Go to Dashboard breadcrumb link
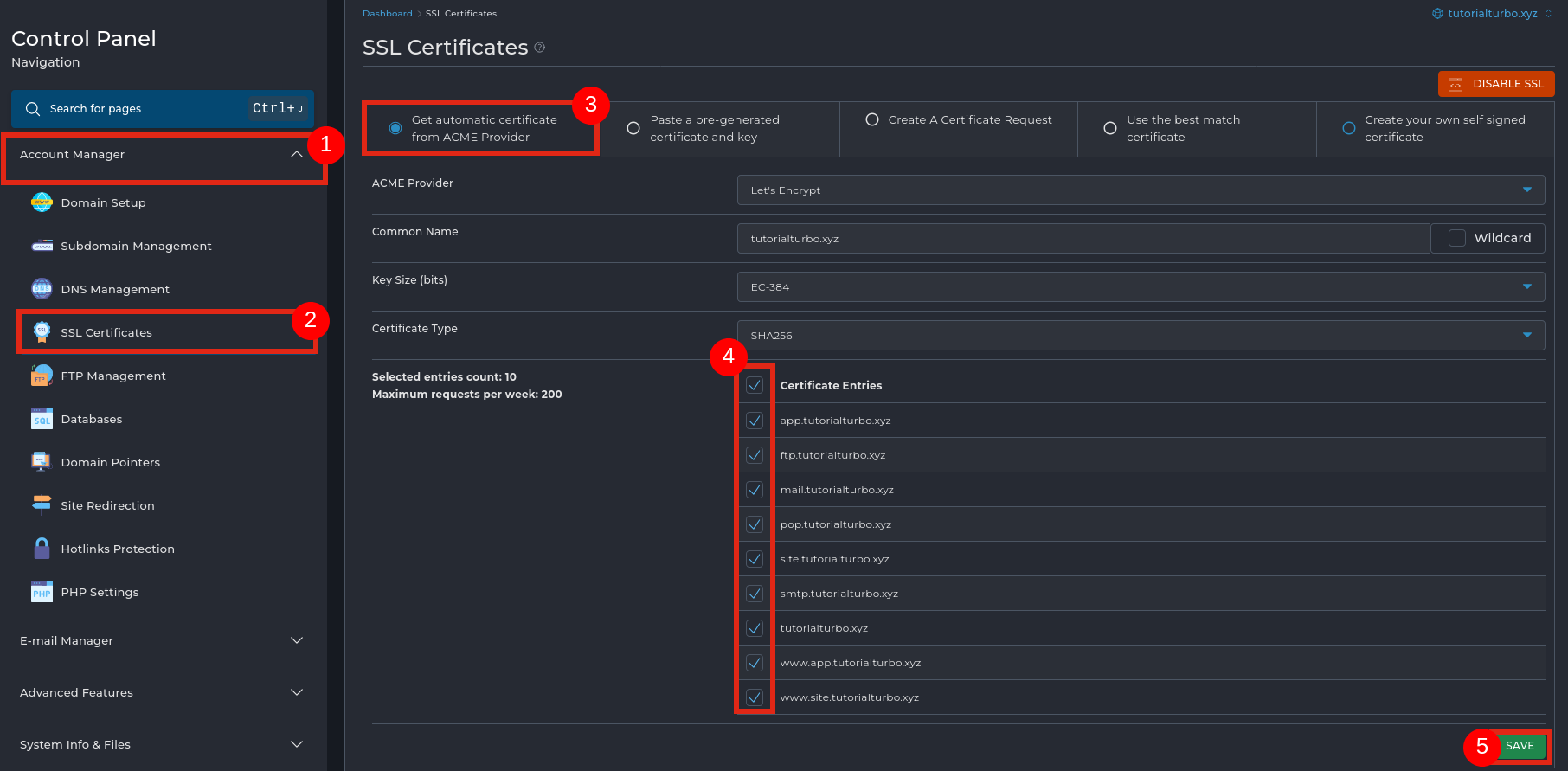1568x771 pixels. pos(387,14)
